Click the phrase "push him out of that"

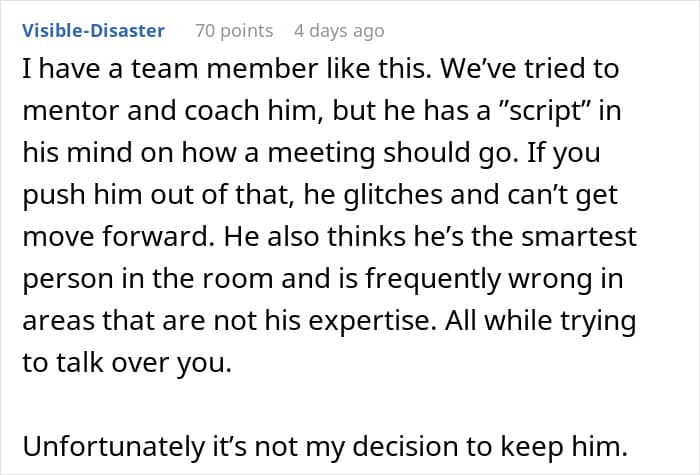tap(158, 195)
